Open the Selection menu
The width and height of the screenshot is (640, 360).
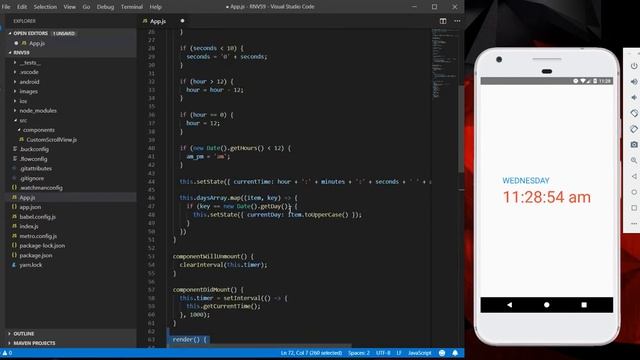point(45,7)
